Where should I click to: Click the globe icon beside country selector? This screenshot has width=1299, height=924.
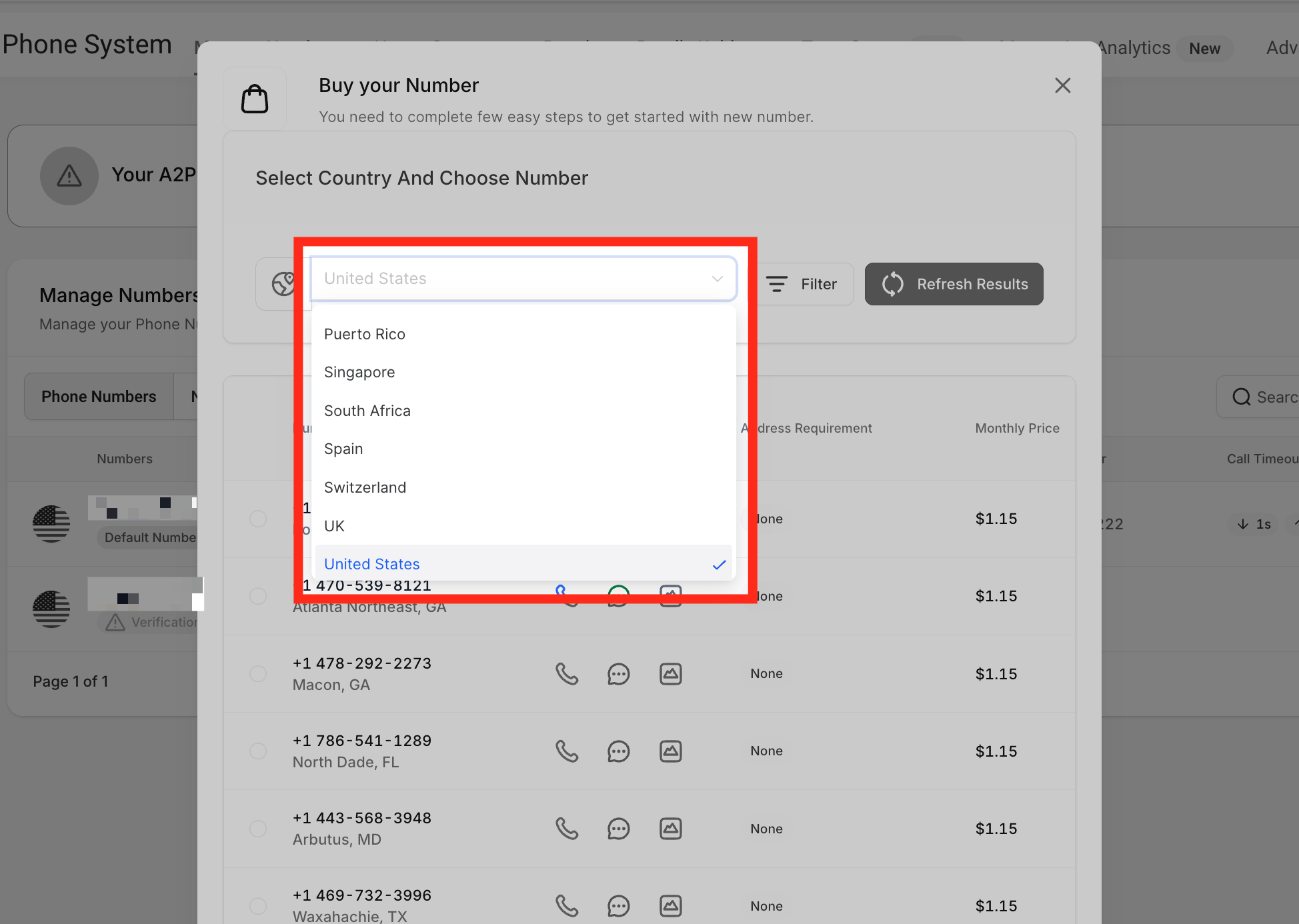click(x=283, y=284)
